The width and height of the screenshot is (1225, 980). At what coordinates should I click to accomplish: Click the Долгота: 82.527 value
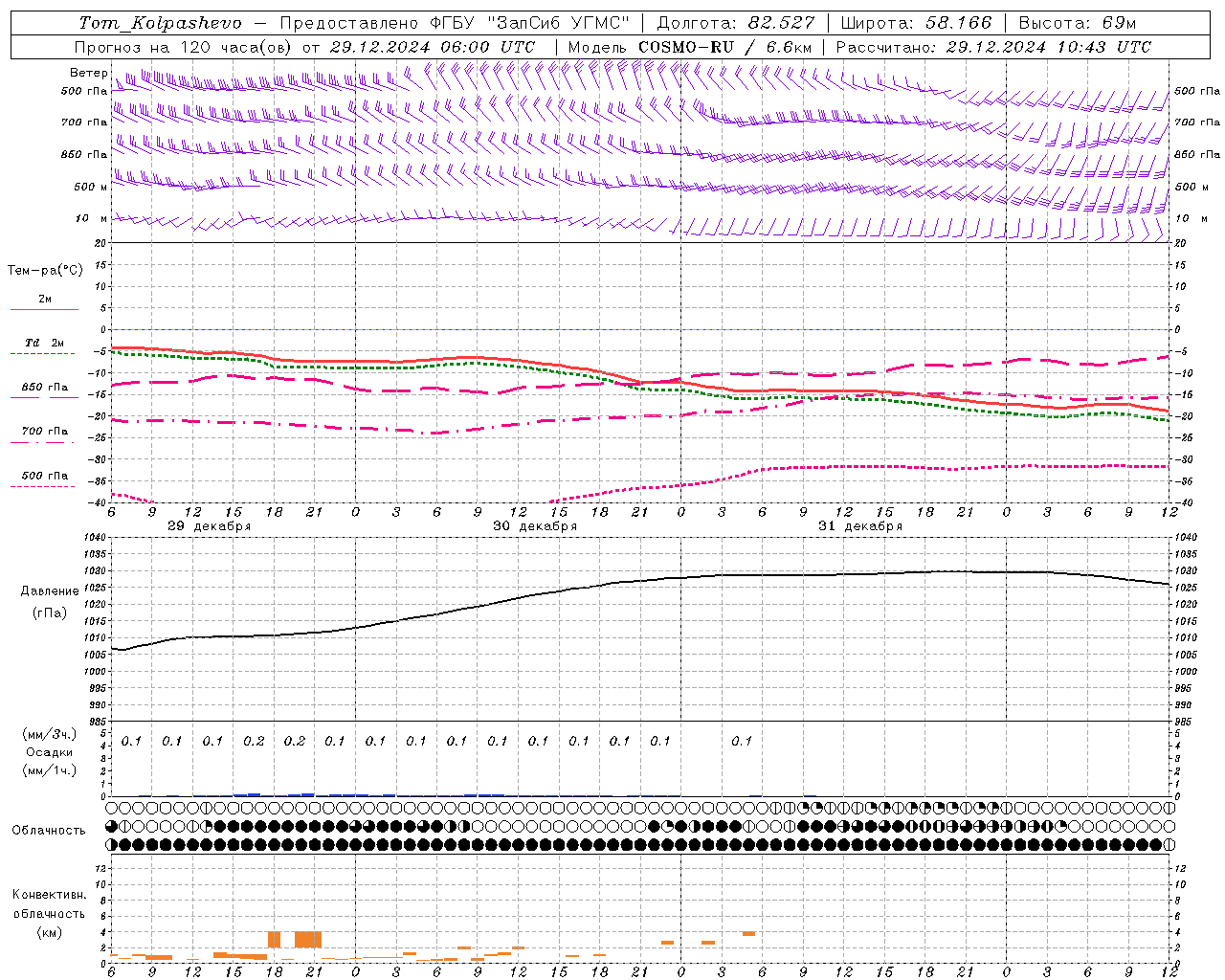tap(736, 23)
